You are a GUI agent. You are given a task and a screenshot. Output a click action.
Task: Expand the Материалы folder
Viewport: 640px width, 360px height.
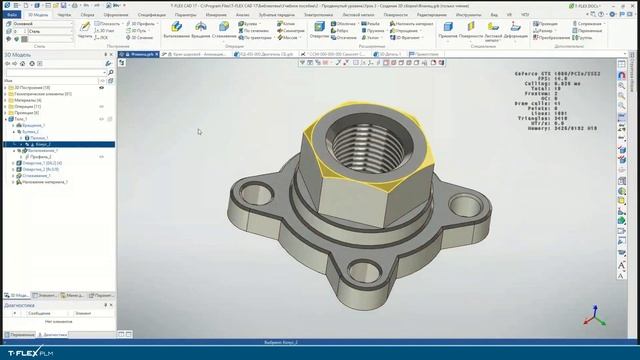click(6, 100)
